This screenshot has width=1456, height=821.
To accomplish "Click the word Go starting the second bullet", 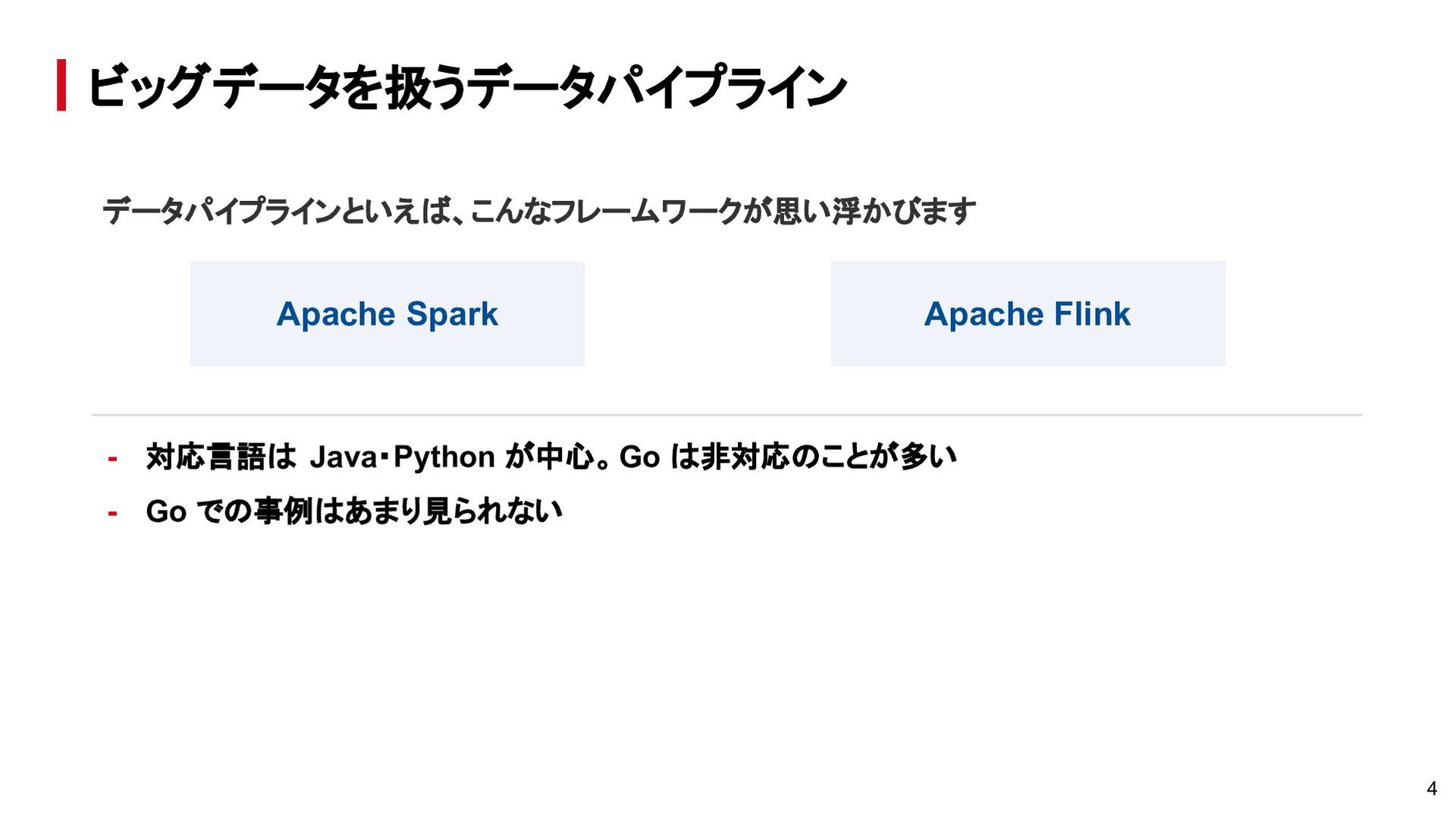I will click(x=166, y=511).
